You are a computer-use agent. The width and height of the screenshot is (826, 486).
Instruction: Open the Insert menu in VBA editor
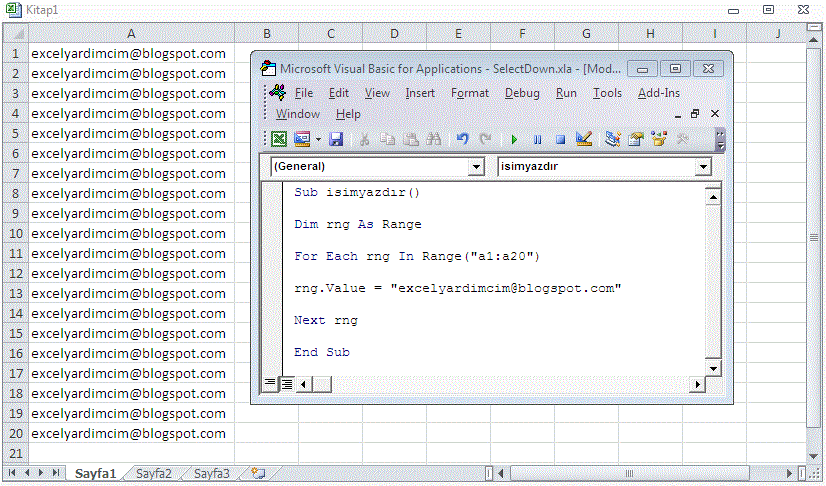coord(420,93)
